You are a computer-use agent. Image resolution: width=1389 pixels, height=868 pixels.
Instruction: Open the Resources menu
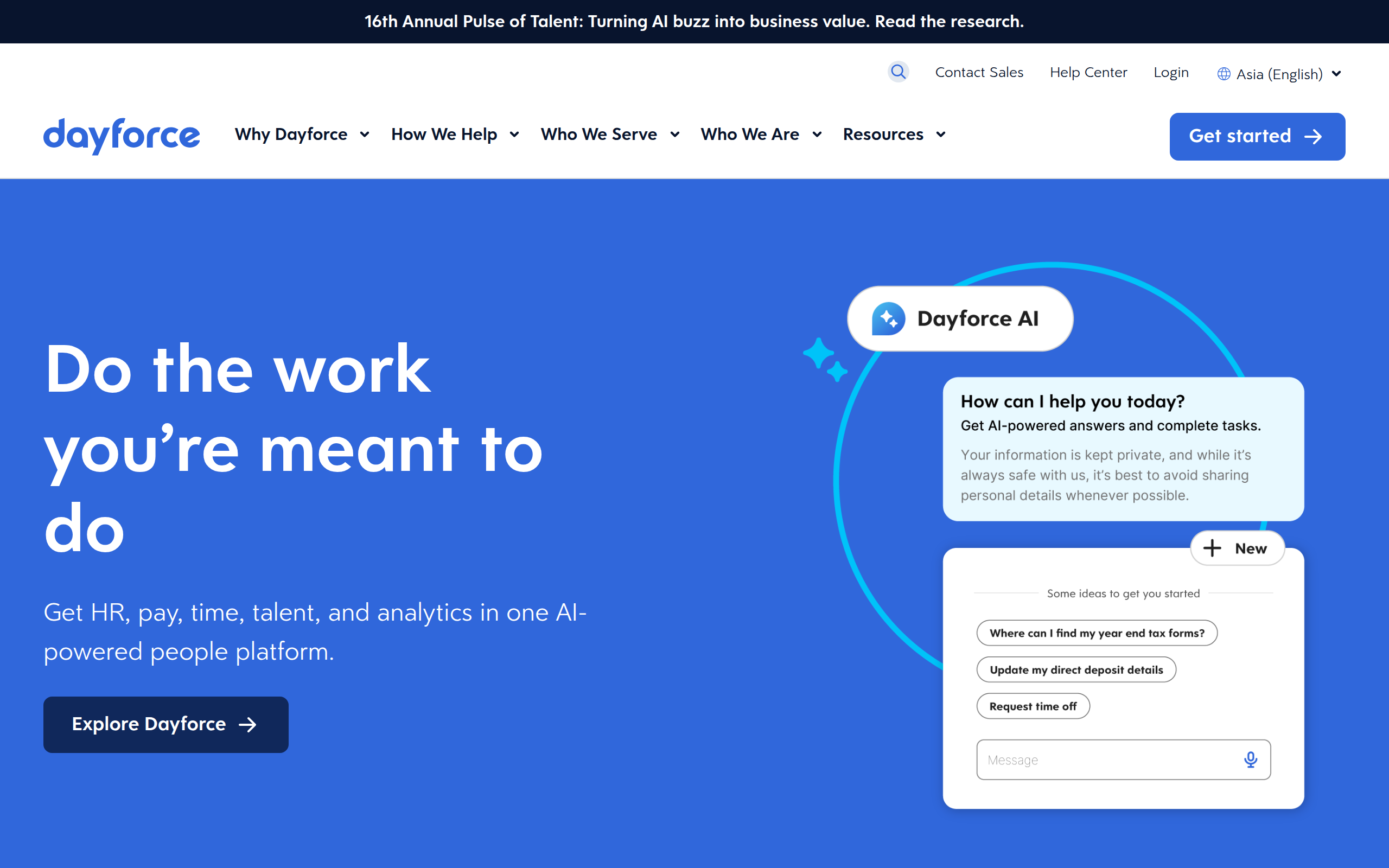point(894,135)
